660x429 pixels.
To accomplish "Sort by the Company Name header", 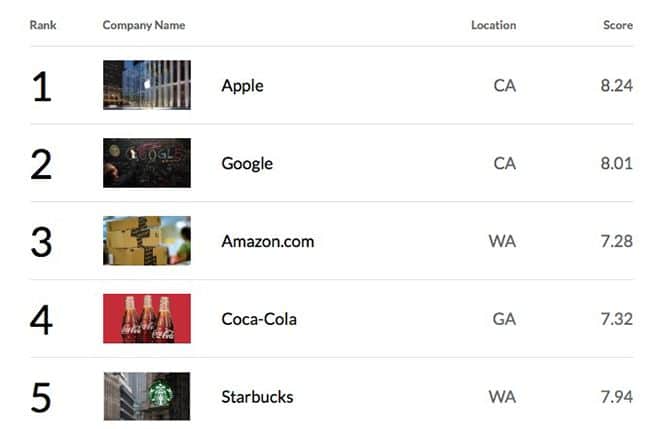I will pos(143,25).
